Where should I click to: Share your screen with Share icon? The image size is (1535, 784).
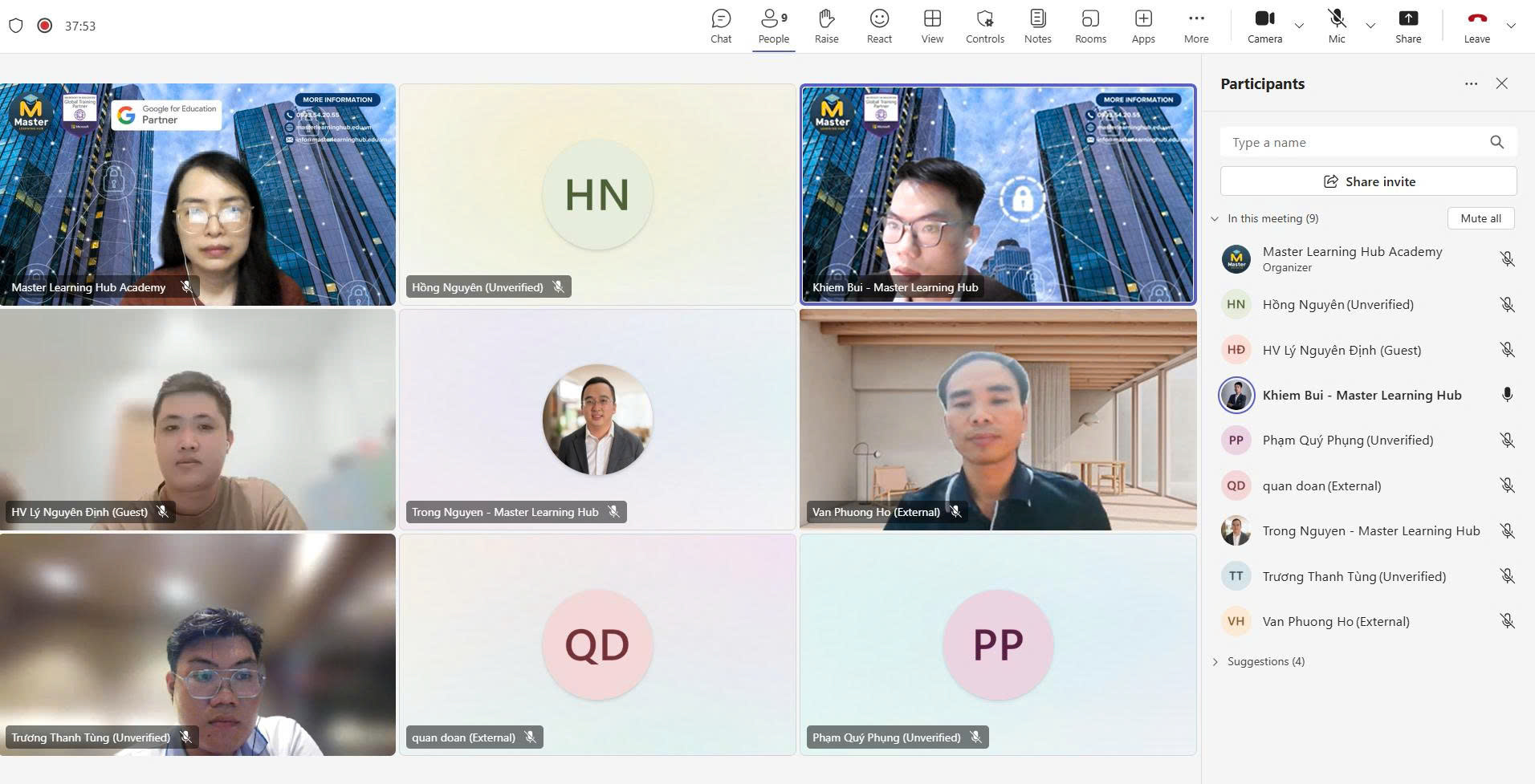1408,26
